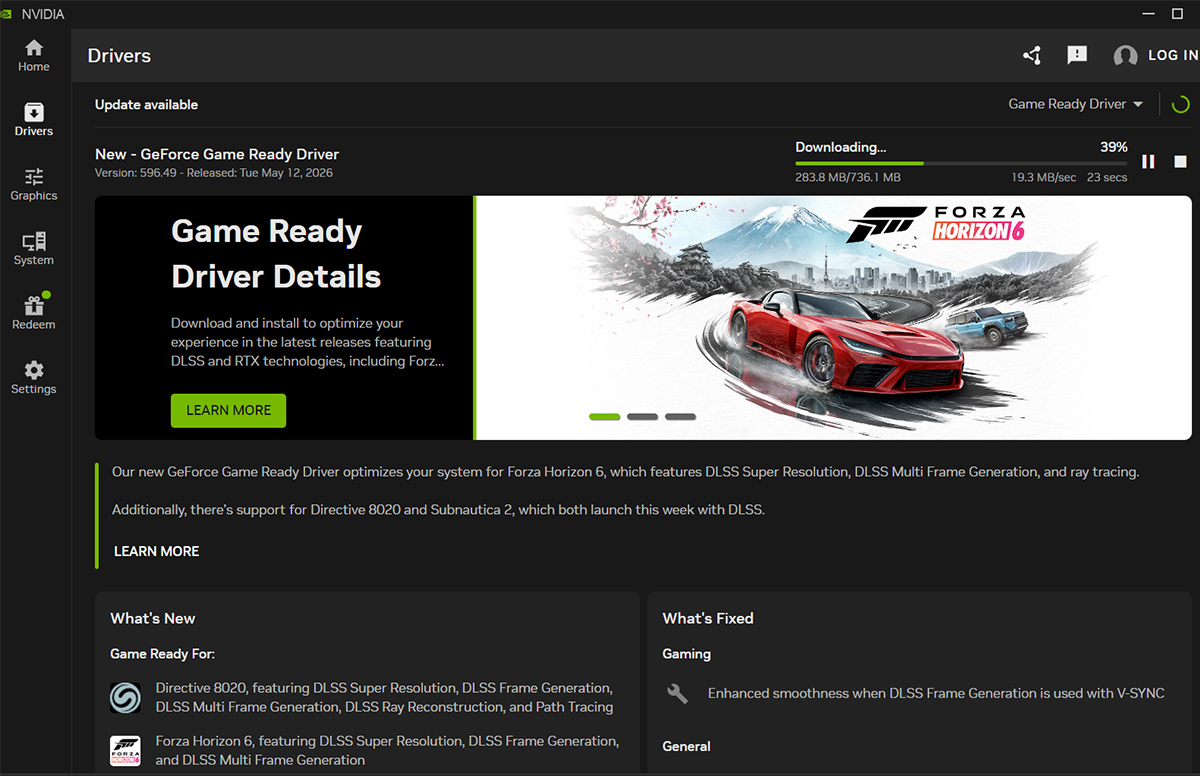This screenshot has width=1200, height=776.
Task: Click the user profile avatar icon
Action: point(1125,56)
